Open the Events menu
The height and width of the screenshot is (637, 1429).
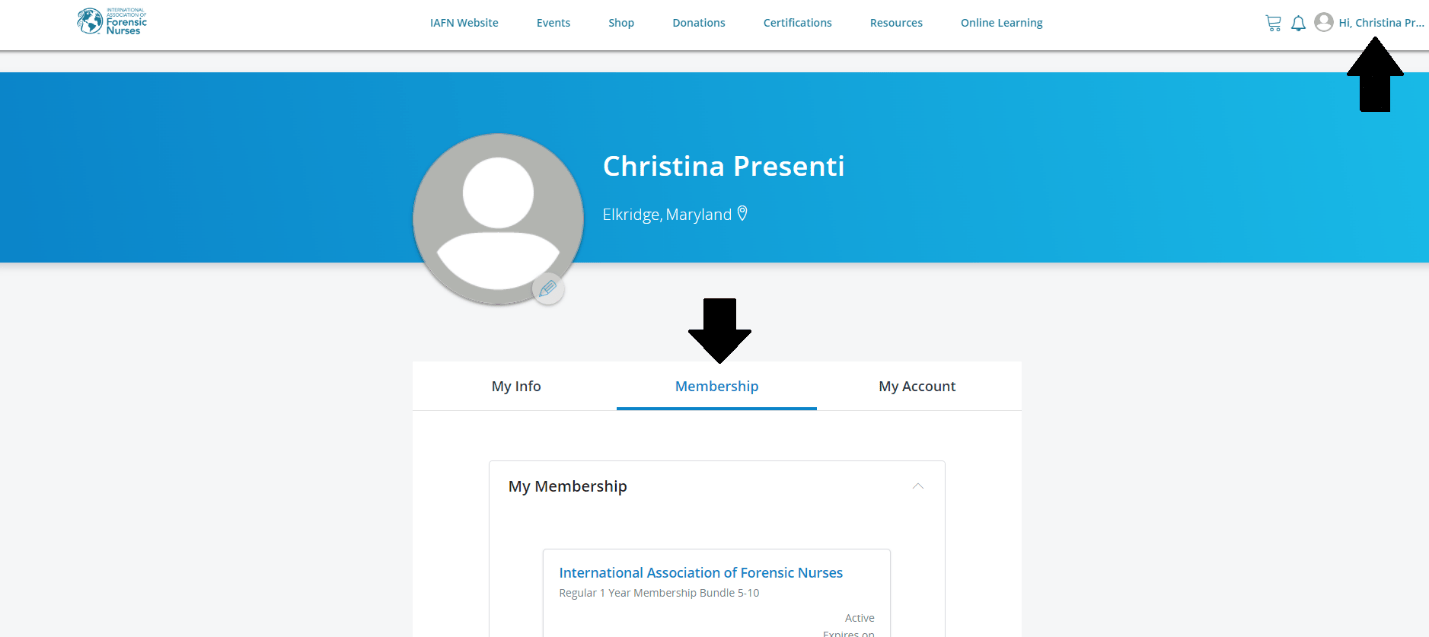click(x=553, y=23)
